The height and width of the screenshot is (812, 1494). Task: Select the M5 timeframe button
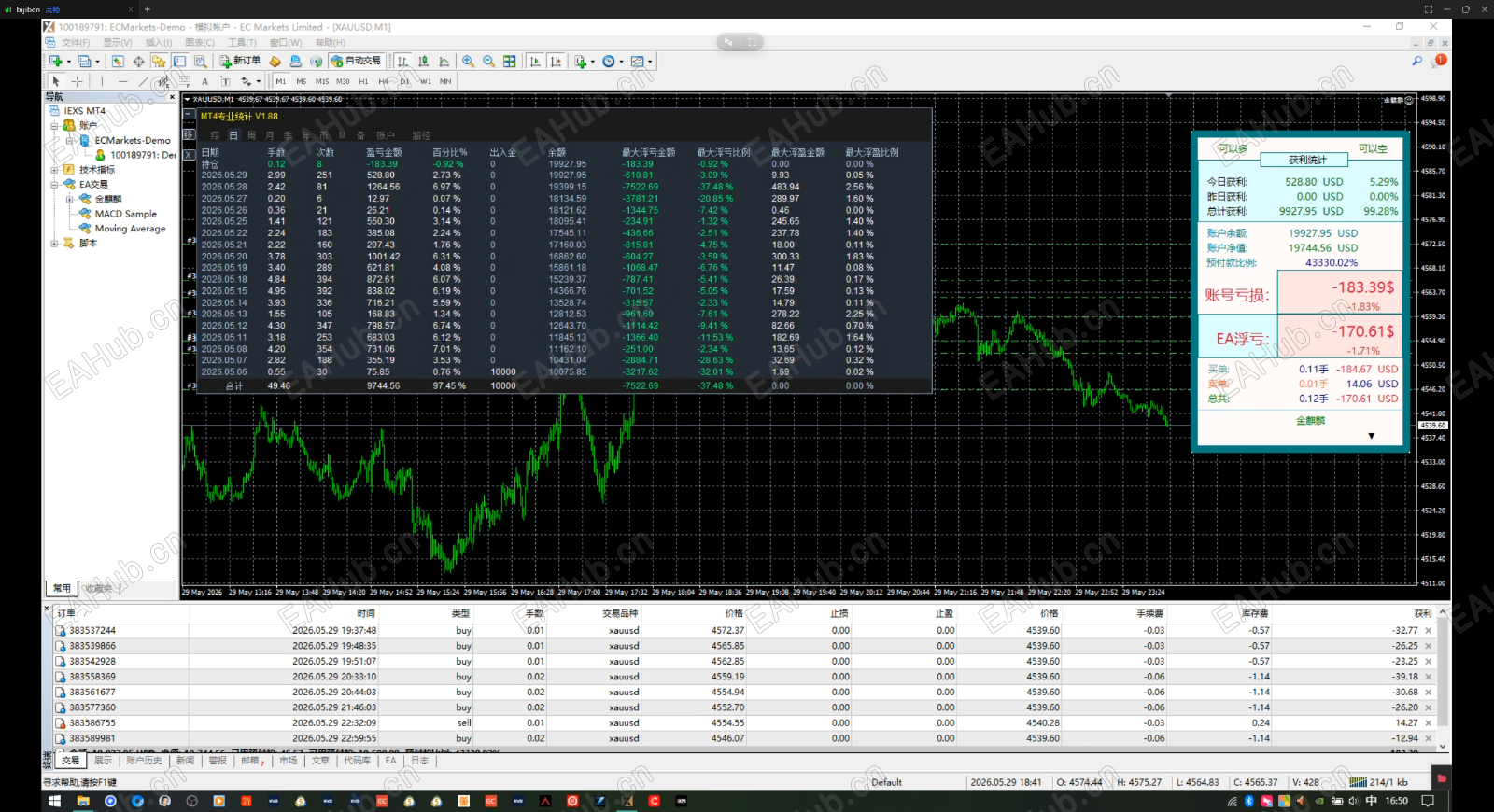click(x=302, y=81)
